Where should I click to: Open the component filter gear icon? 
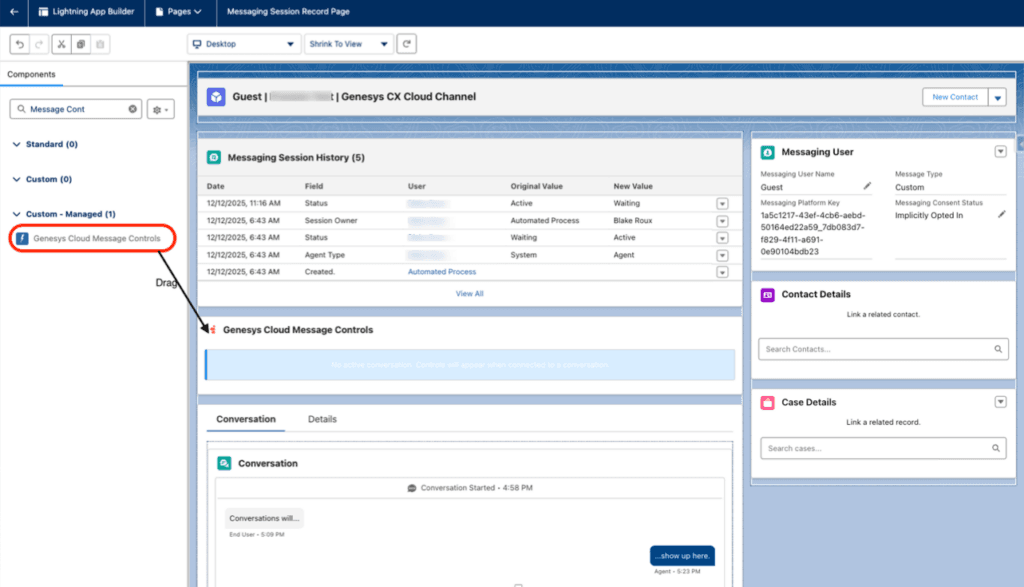[x=157, y=108]
